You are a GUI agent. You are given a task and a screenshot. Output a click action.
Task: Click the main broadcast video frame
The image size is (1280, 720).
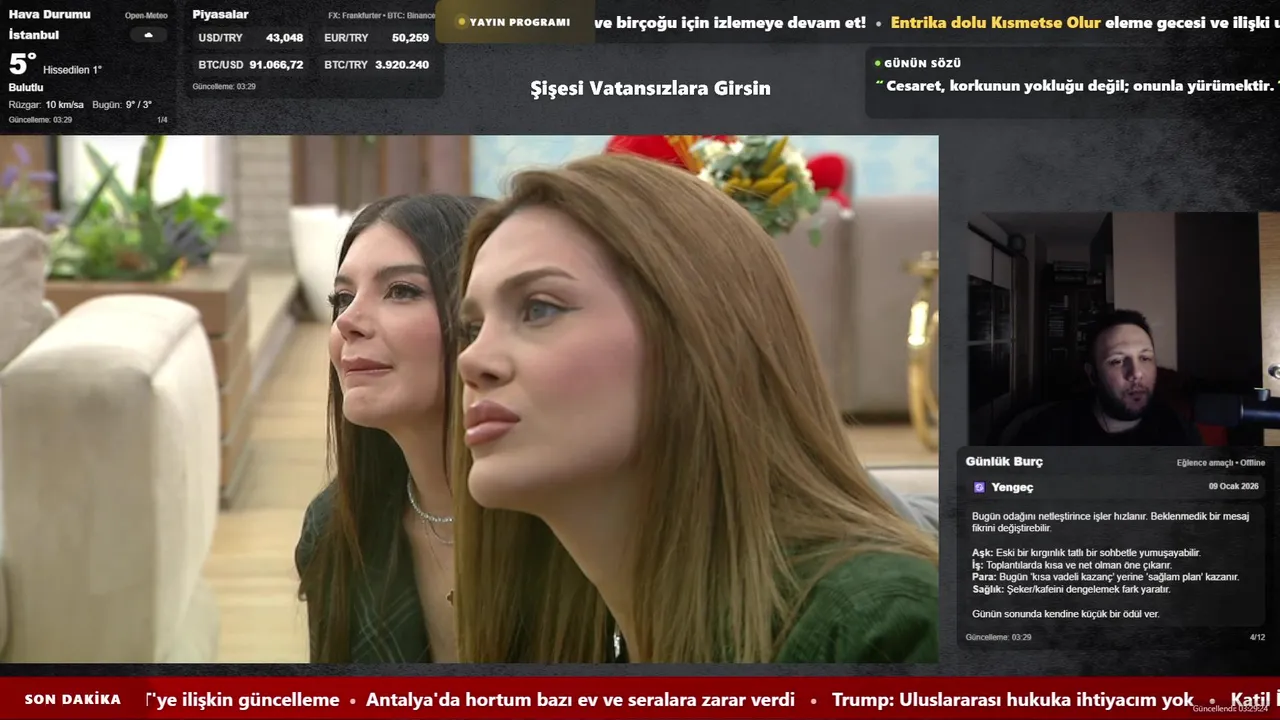[469, 399]
